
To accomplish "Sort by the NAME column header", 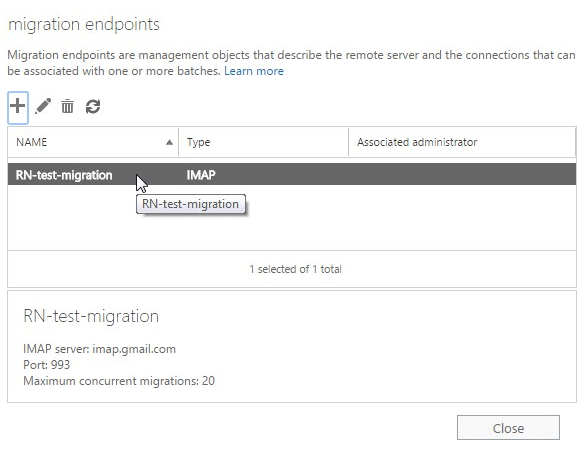I will pos(93,142).
